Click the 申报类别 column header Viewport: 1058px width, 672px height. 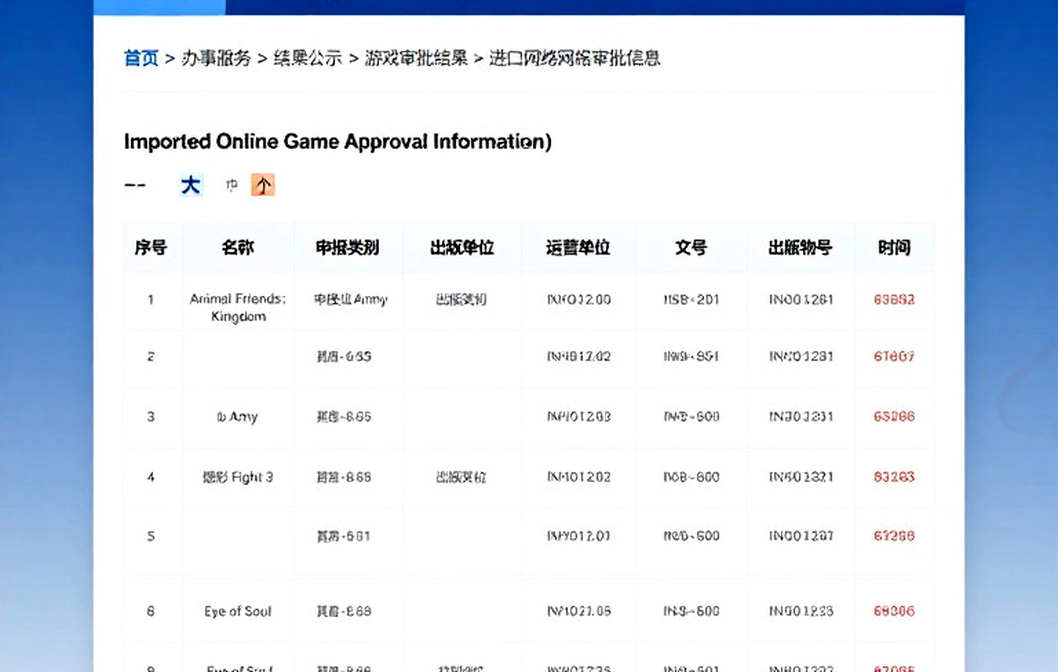point(347,248)
